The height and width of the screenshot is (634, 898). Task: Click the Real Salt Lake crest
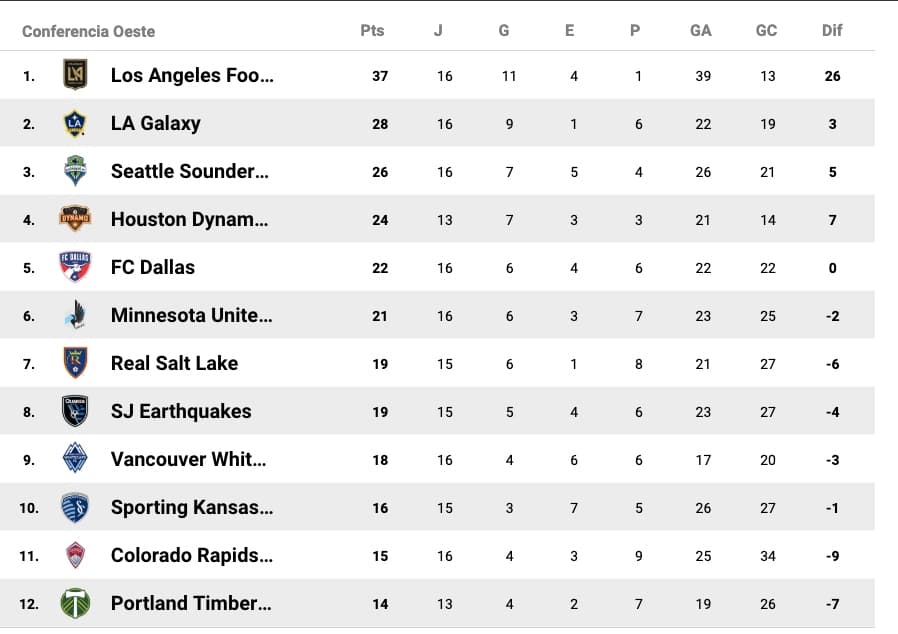(75, 363)
